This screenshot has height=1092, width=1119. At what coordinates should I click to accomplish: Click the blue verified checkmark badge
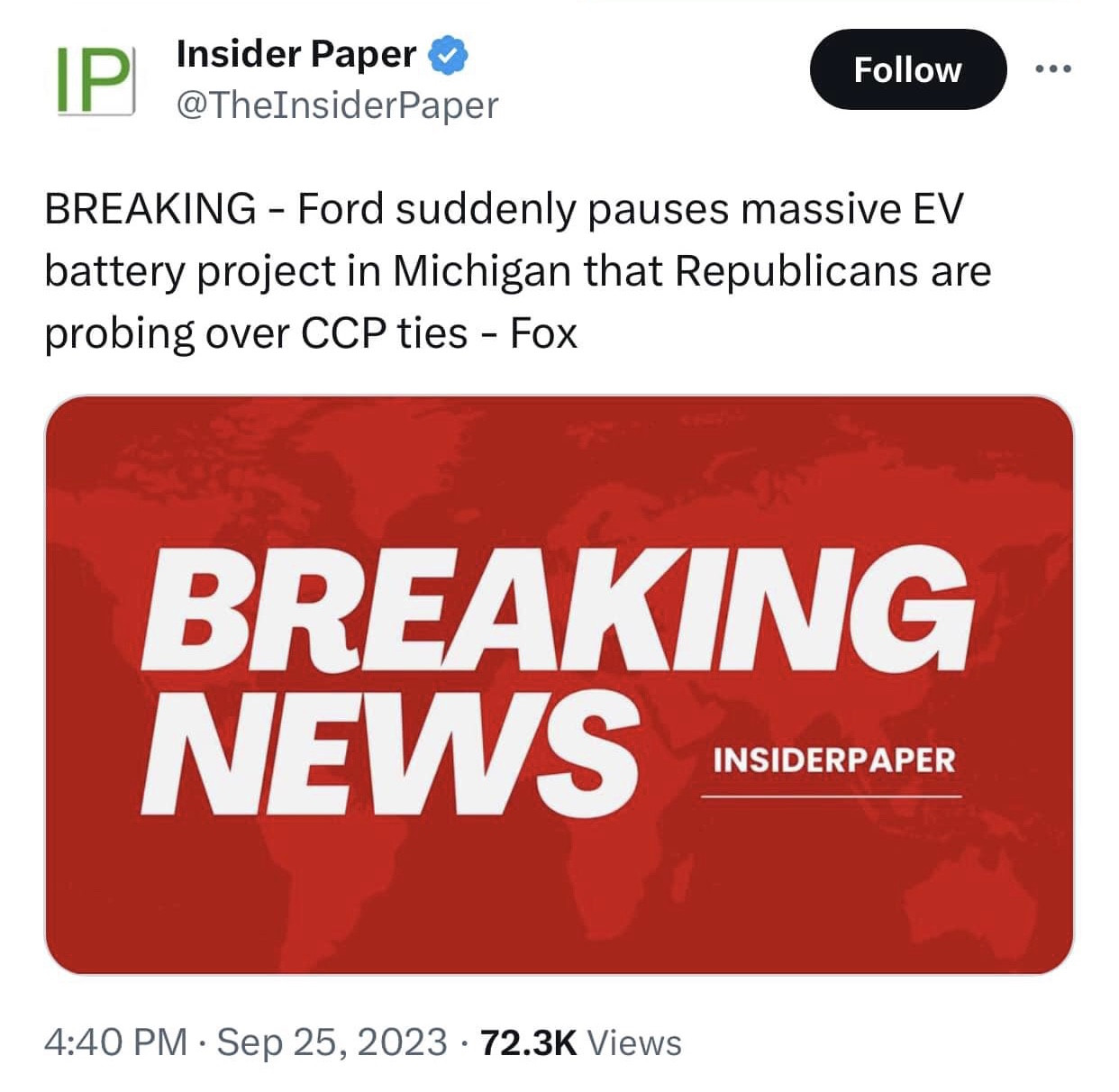449,55
